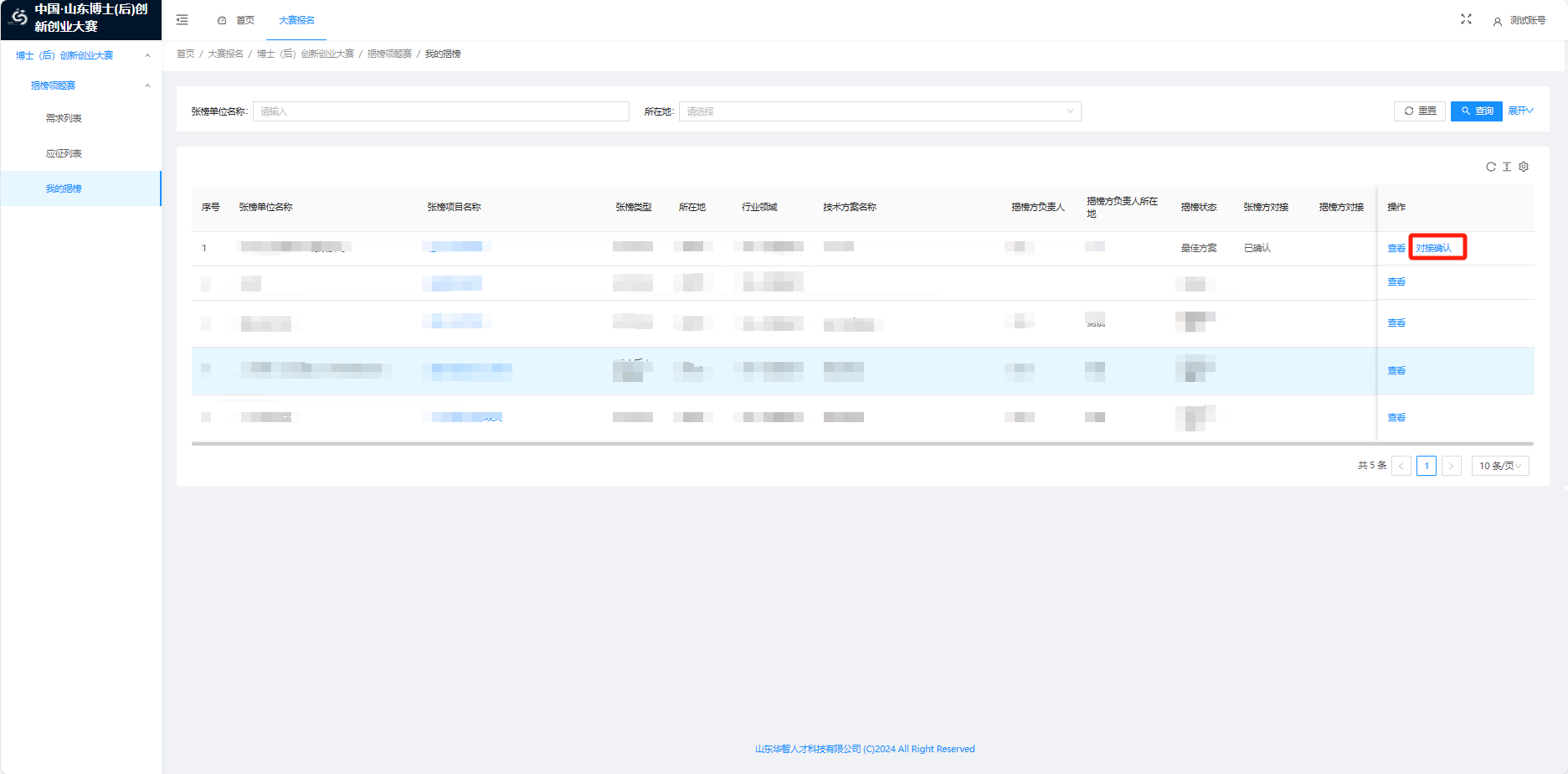Click the user avatar icon for 测试账号
1568x774 pixels.
(x=1497, y=21)
